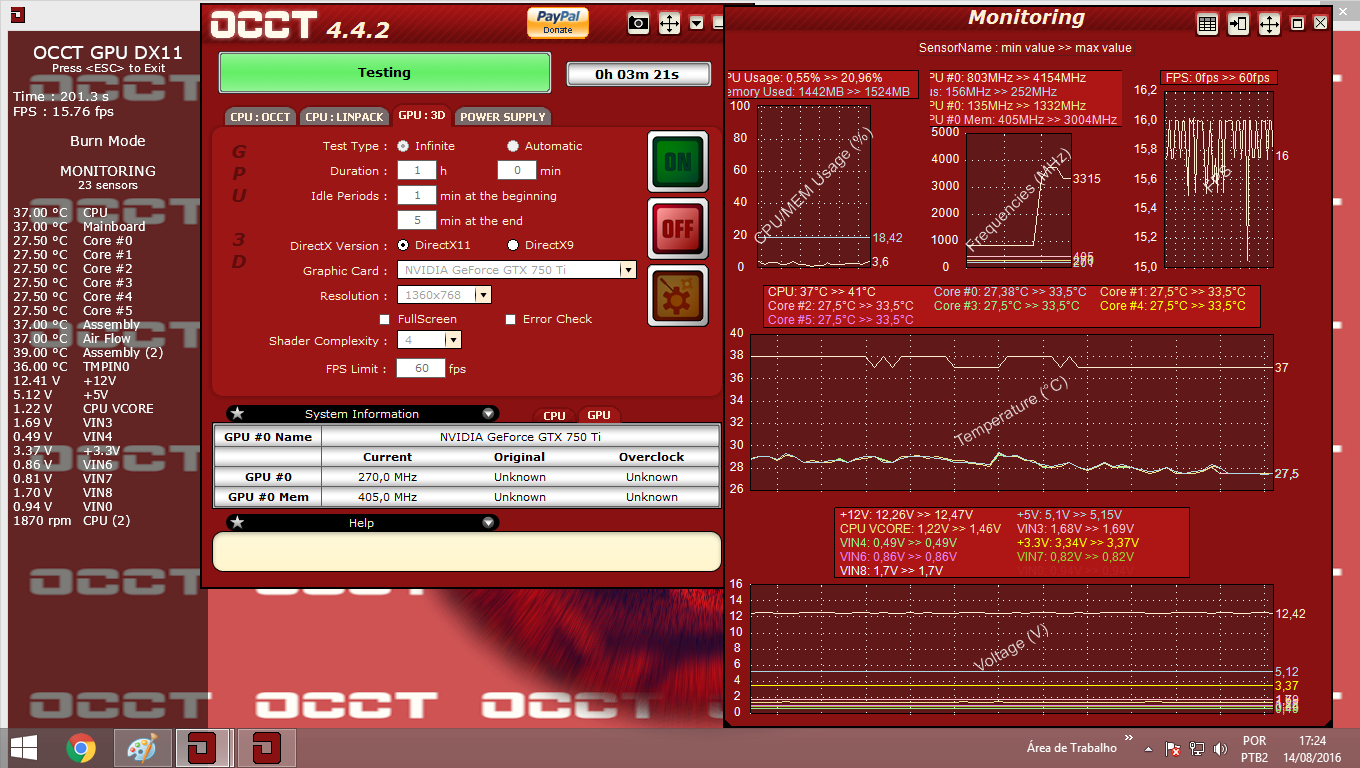Click the PayPal Donate button
Viewport: 1360px width, 768px height.
point(558,22)
